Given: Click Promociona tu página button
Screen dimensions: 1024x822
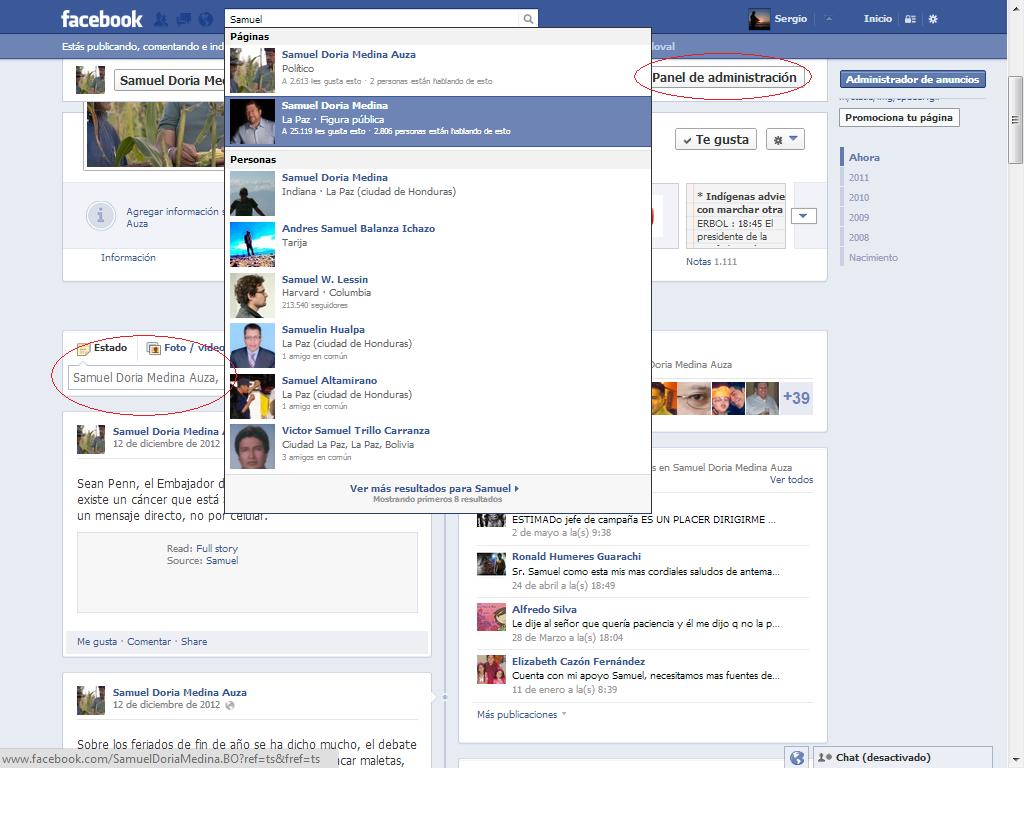Looking at the screenshot, I should tap(899, 118).
